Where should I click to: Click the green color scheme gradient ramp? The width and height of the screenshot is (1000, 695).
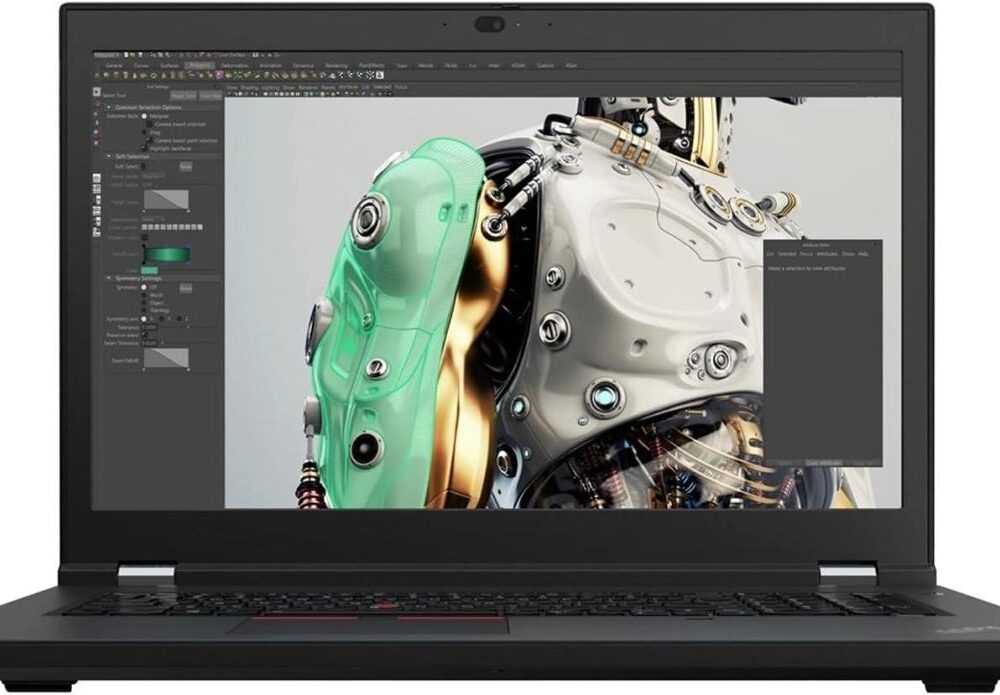tap(167, 254)
